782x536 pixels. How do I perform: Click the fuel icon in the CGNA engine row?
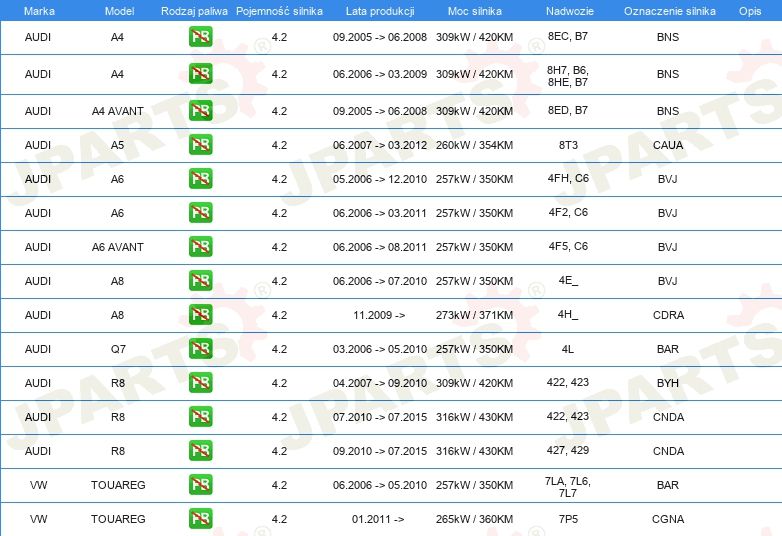[x=200, y=519]
